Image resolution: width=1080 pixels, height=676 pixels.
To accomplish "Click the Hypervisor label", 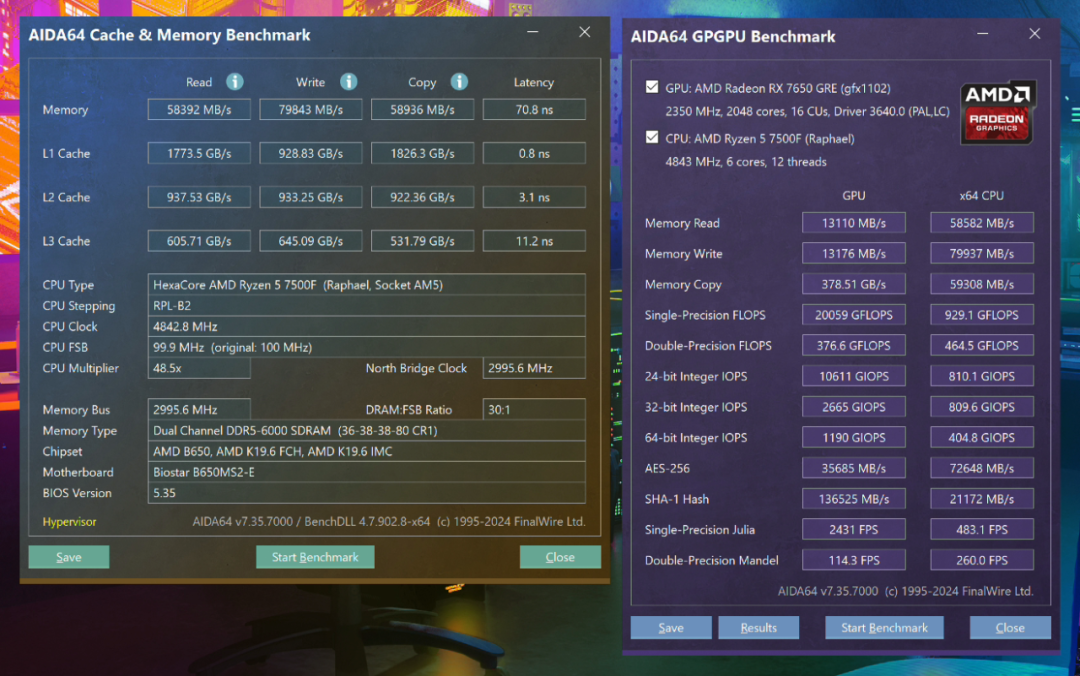I will click(x=70, y=522).
